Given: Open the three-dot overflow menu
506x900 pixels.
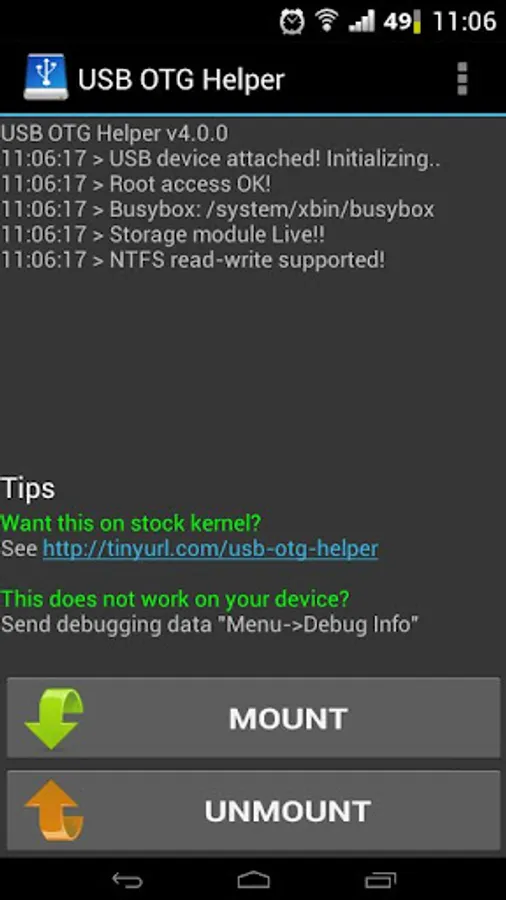Looking at the screenshot, I should tap(462, 79).
